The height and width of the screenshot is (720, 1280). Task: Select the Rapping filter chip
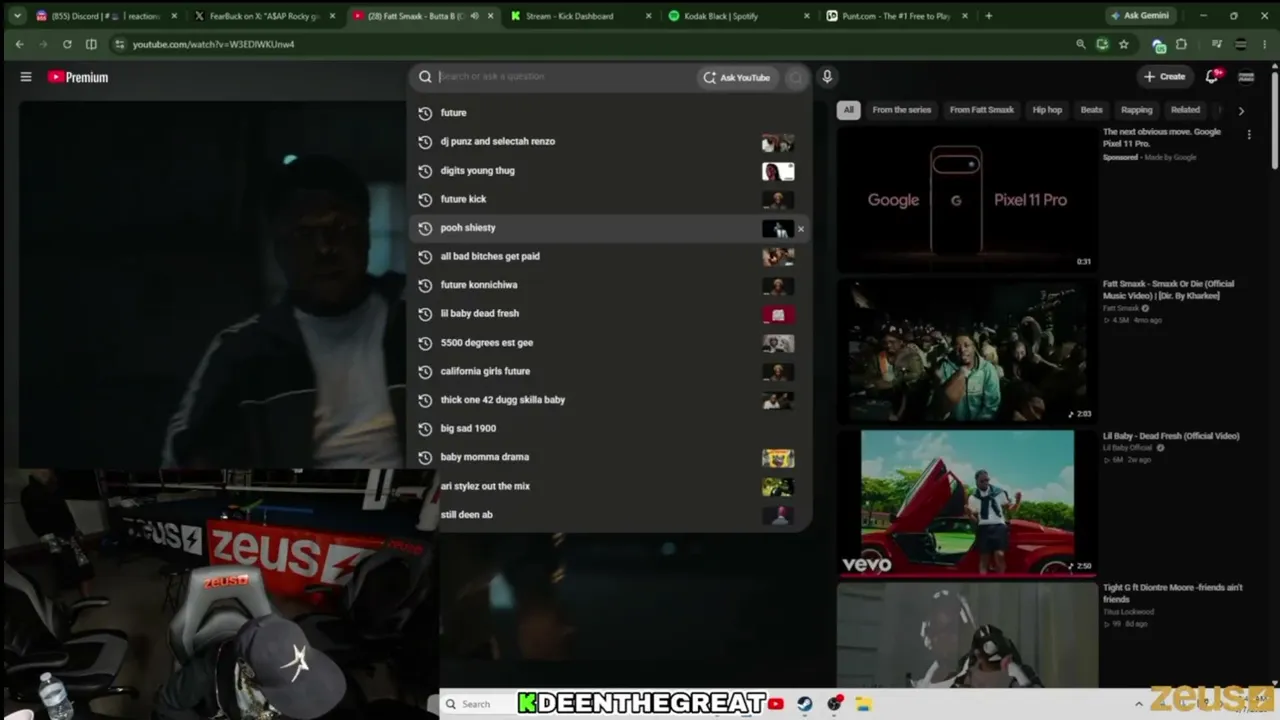point(1136,110)
